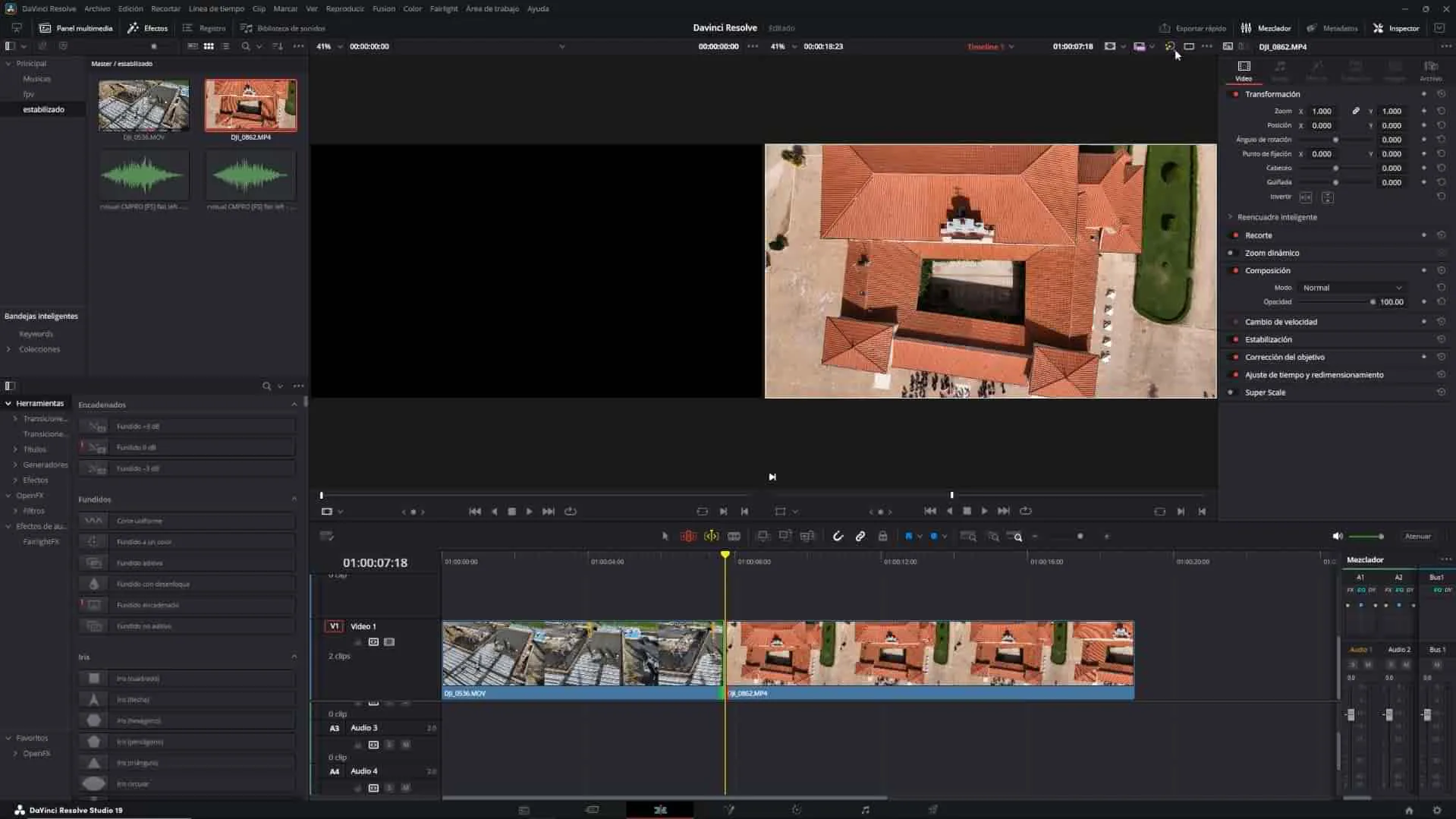This screenshot has width=1456, height=819.
Task: Switch the media pool to list view
Action: tap(225, 46)
